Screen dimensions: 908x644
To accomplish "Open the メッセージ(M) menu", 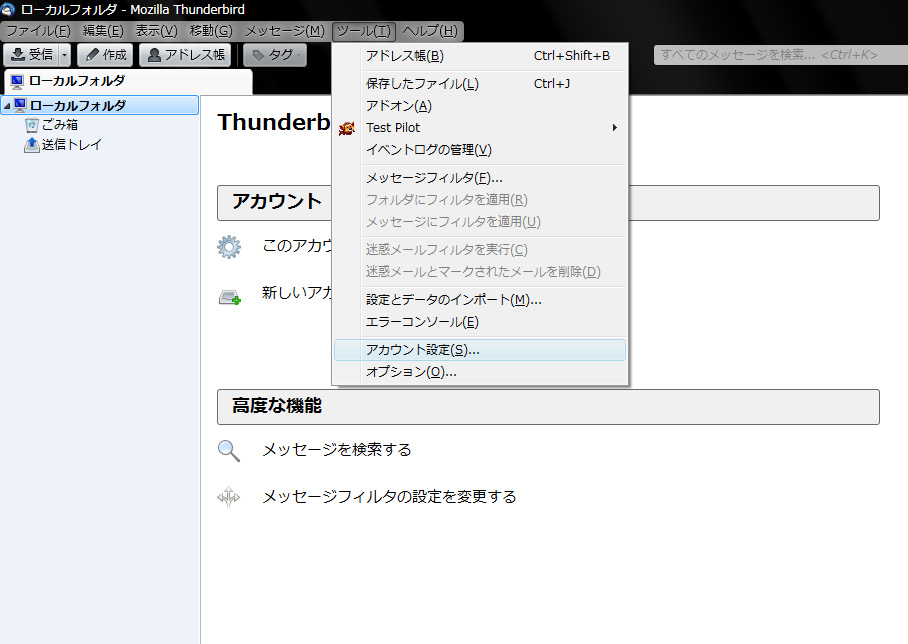I will (284, 31).
